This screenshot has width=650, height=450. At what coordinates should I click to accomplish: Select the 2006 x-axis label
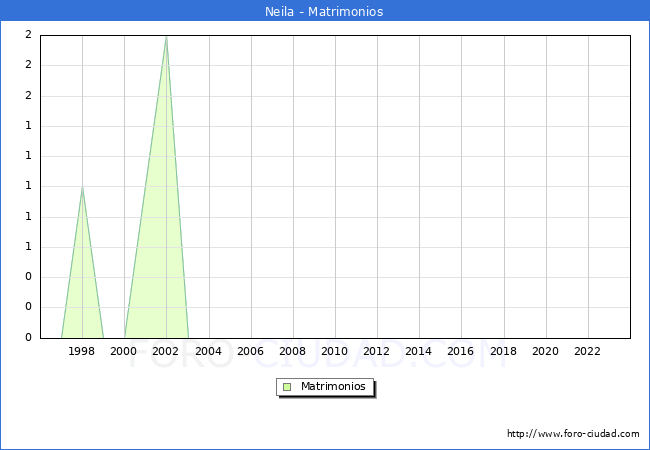[250, 351]
